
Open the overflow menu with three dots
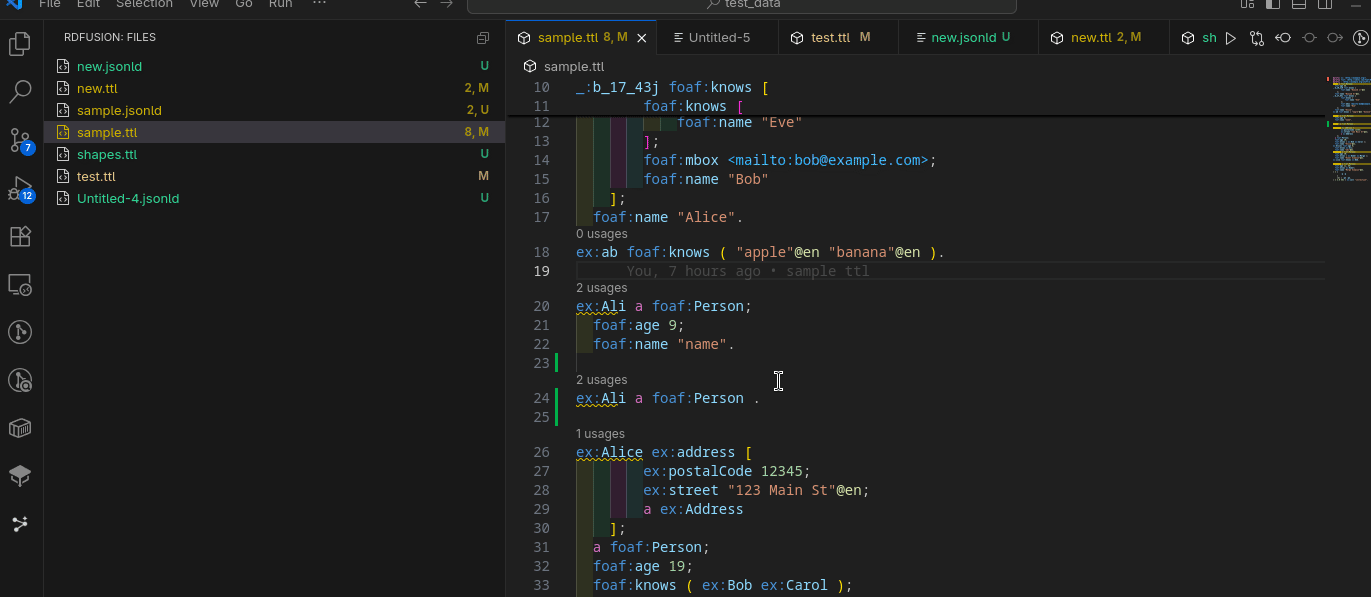coord(319,4)
